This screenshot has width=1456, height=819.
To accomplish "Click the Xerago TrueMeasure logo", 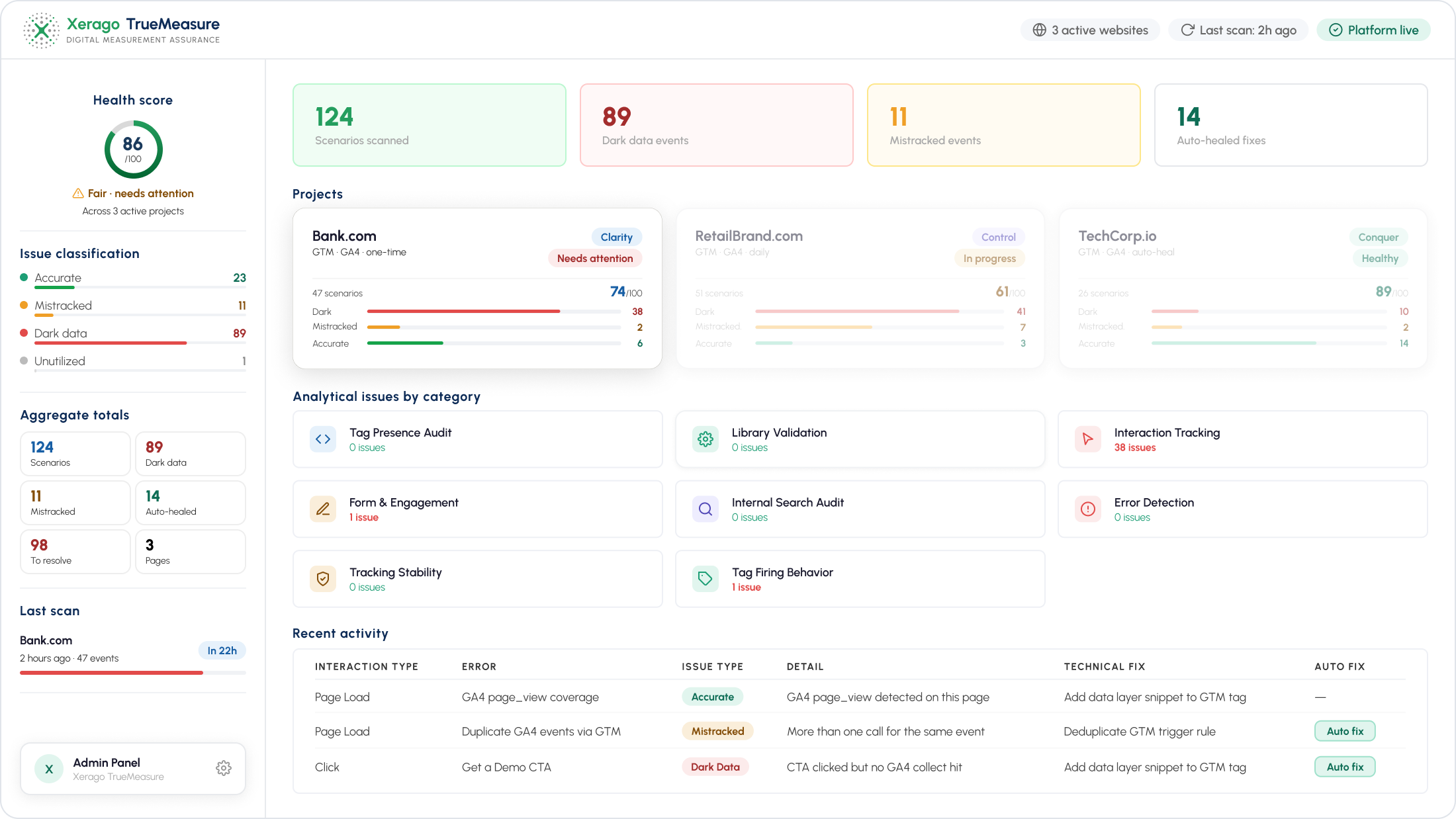I will tap(122, 30).
